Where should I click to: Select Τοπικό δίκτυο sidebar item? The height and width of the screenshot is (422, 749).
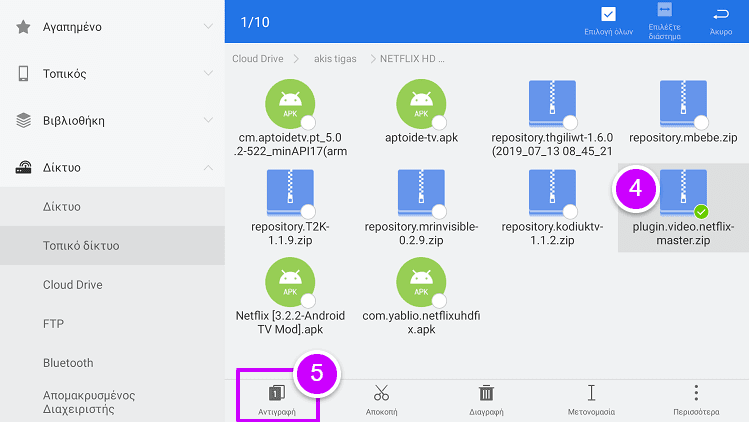112,246
